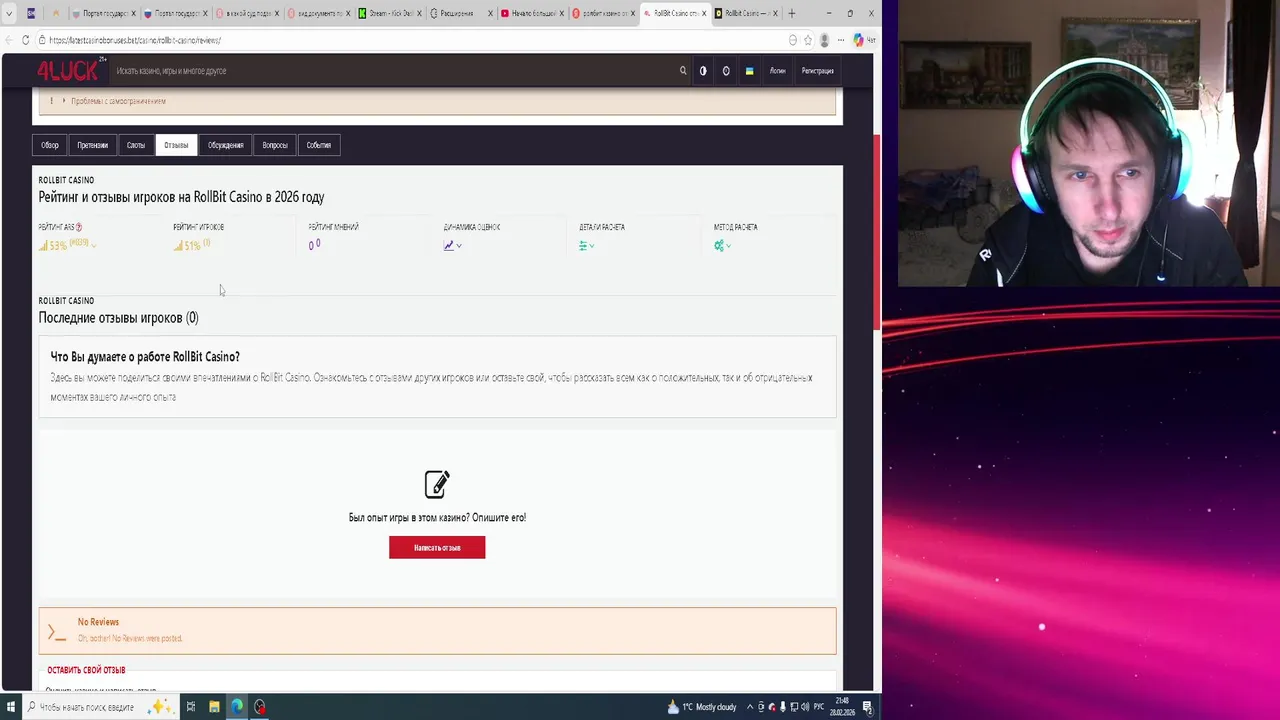Open the notification center icon
The width and height of the screenshot is (1280, 720).
(867, 707)
